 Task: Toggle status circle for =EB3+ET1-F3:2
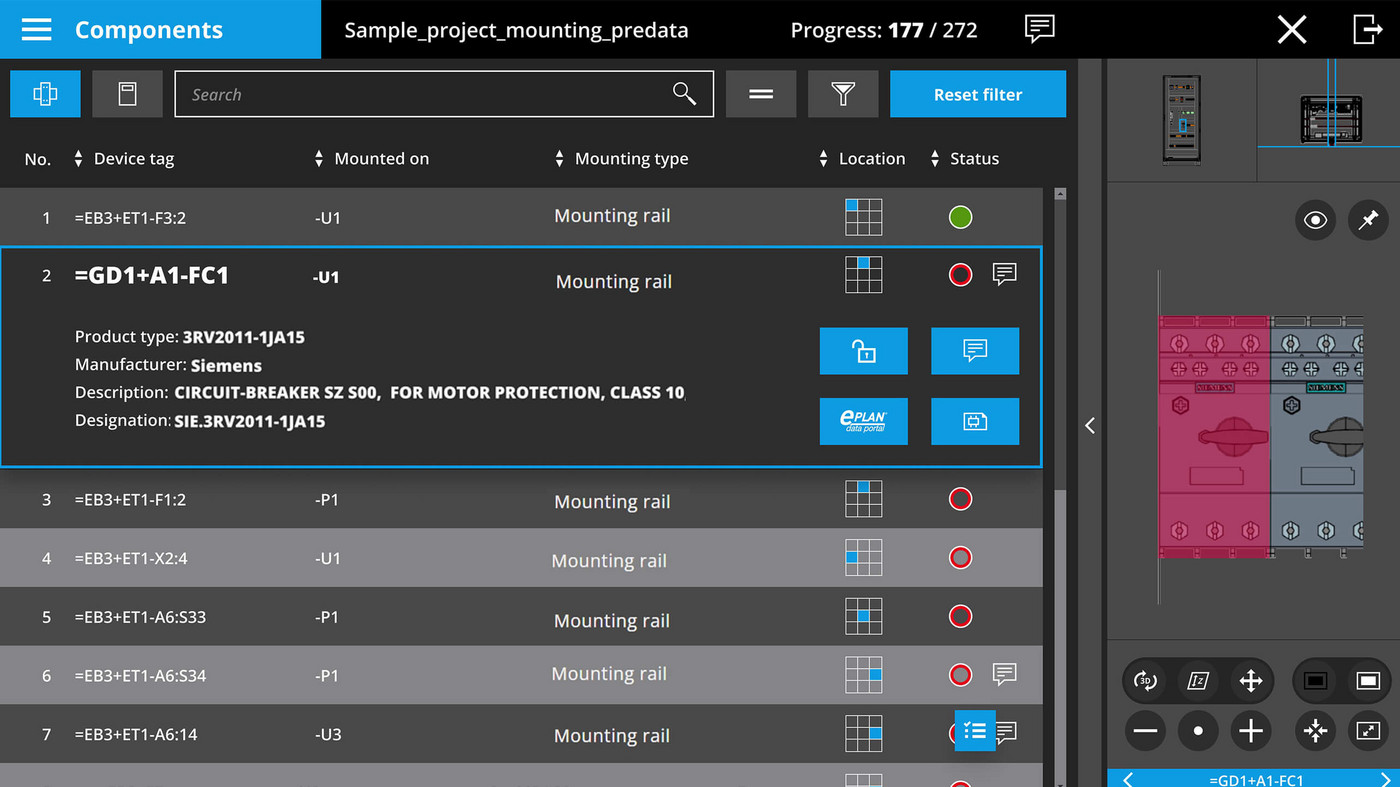(960, 217)
